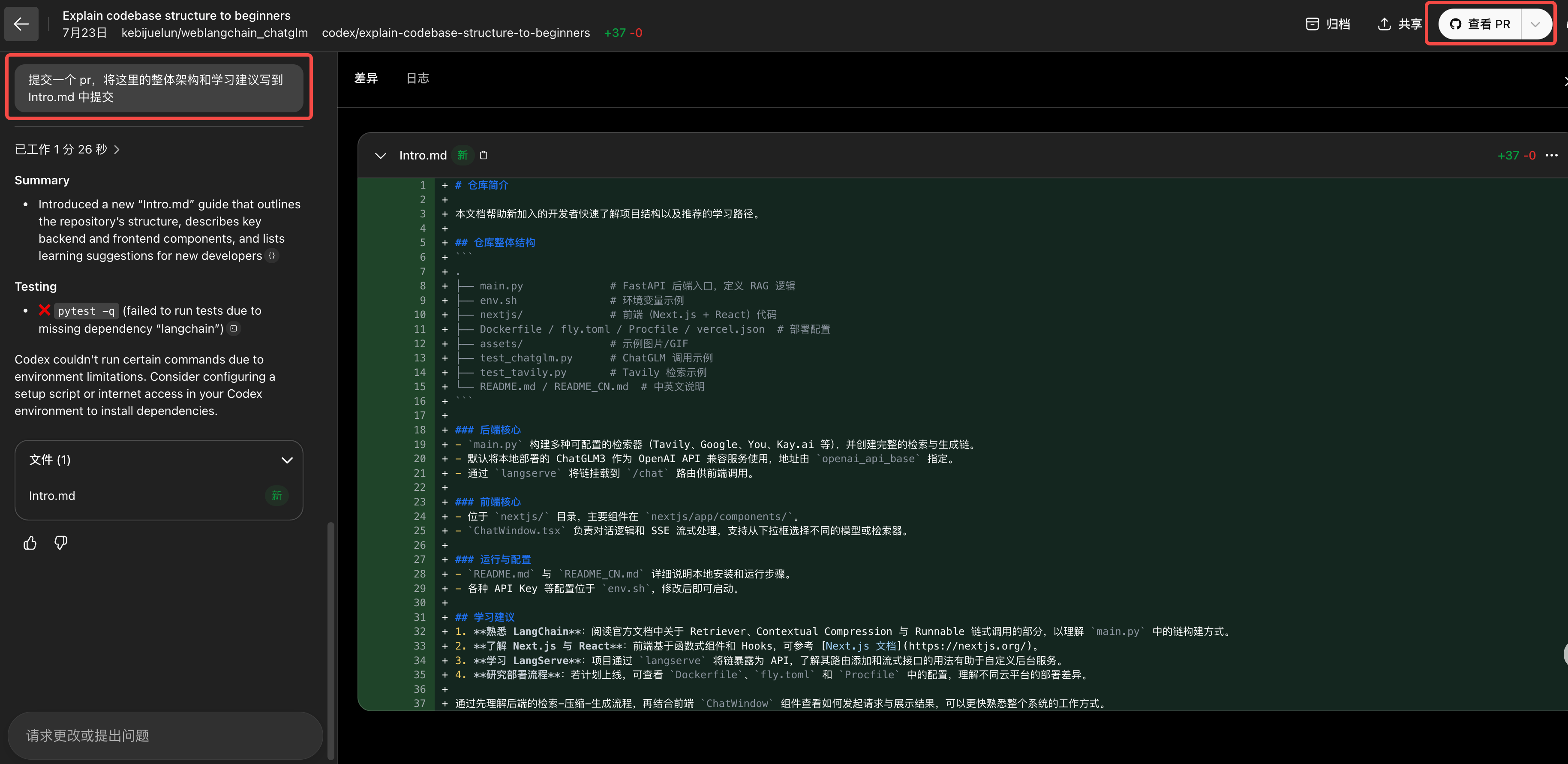This screenshot has height=764, width=1568.
Task: Click the GitHub logo in the 查看 PR button
Action: [x=1455, y=24]
